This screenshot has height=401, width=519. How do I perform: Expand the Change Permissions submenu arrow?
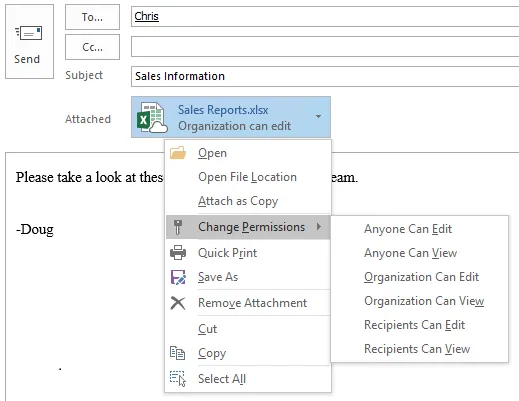tap(319, 227)
